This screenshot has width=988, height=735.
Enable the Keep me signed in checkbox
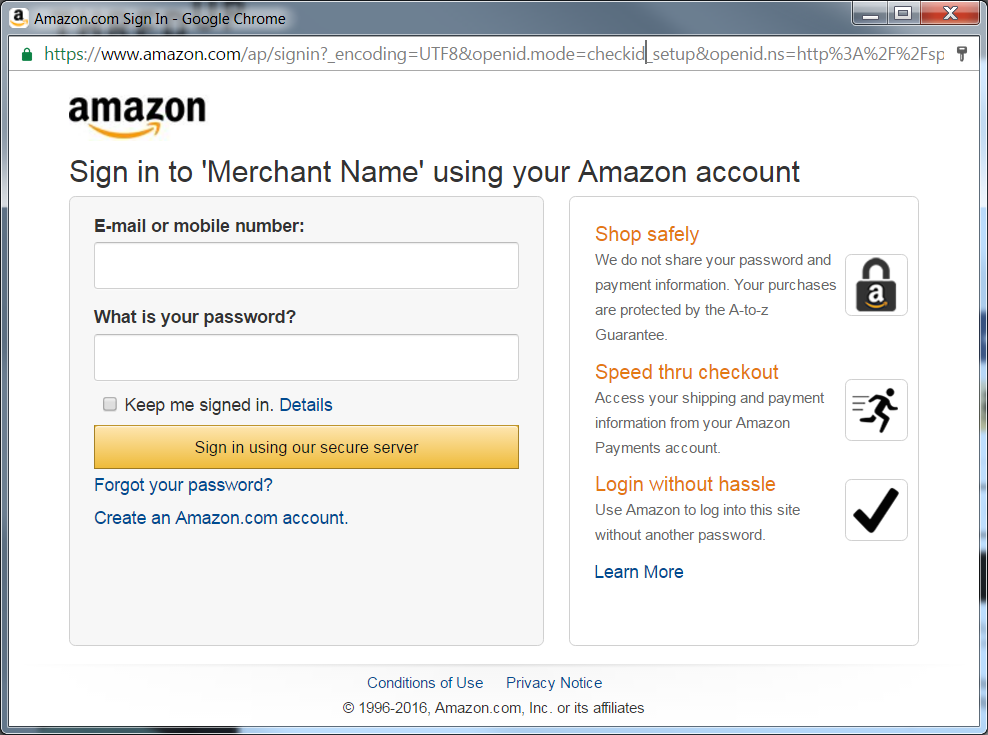(110, 404)
